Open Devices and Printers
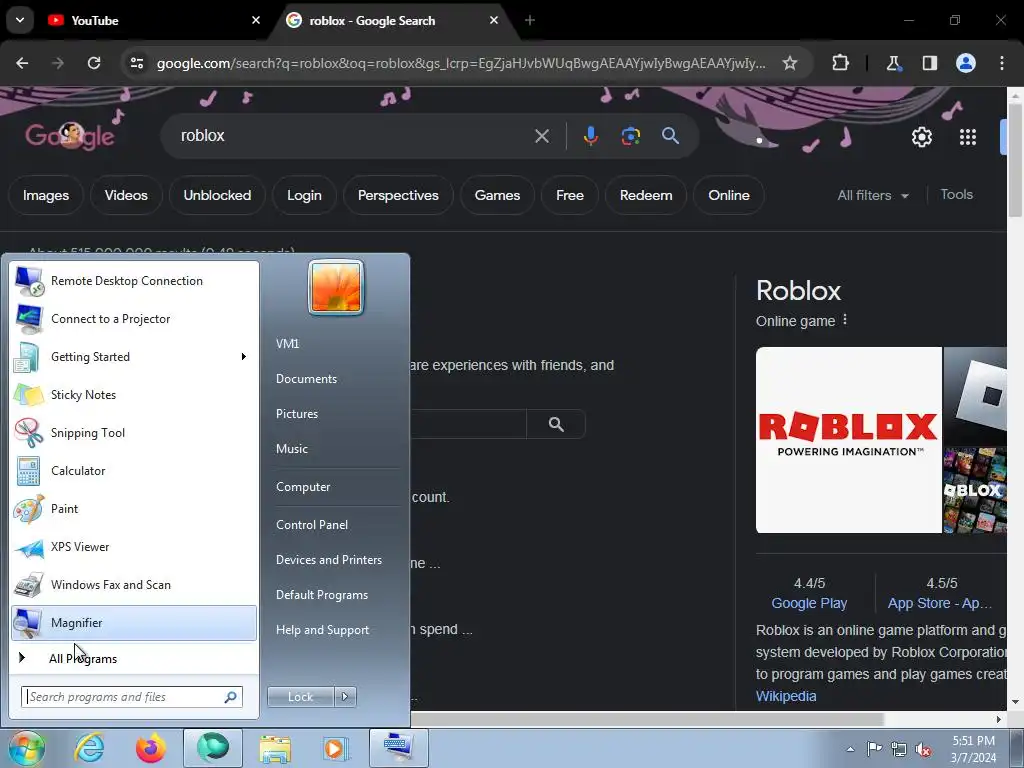Image resolution: width=1024 pixels, height=768 pixels. 329,560
